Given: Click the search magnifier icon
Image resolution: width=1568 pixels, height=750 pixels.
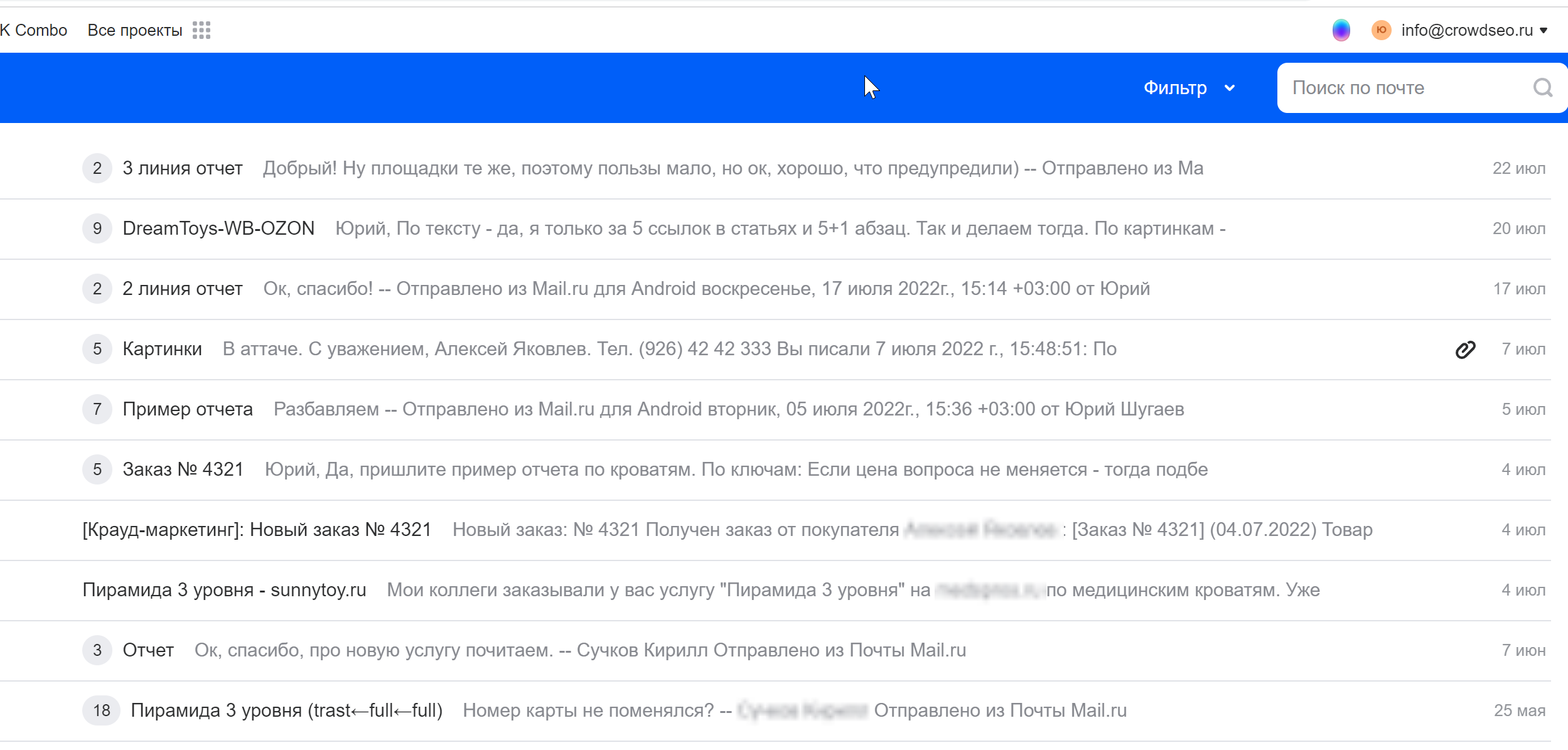Looking at the screenshot, I should tap(1542, 88).
